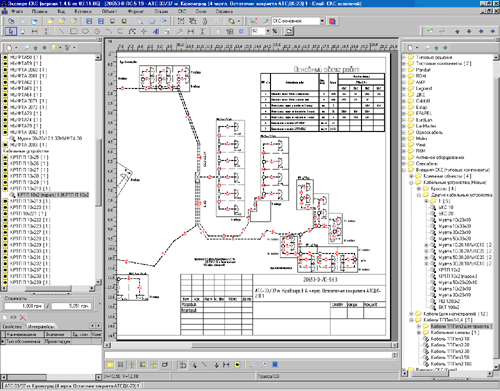This screenshot has height=391, width=500.
Task: Toggle the grid icon in bottom toolbar
Action: tap(121, 365)
